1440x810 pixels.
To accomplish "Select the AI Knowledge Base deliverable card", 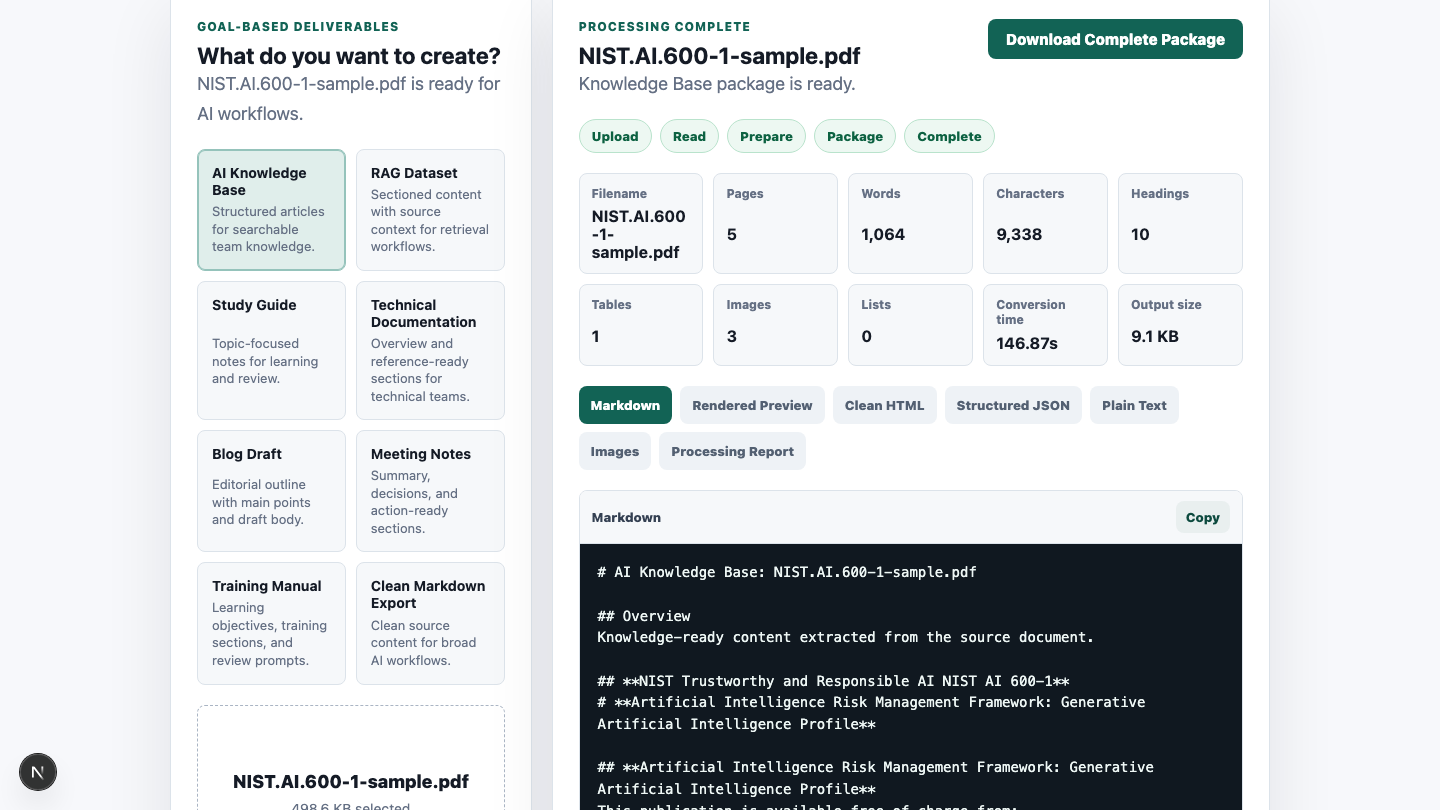I will click(x=271, y=210).
